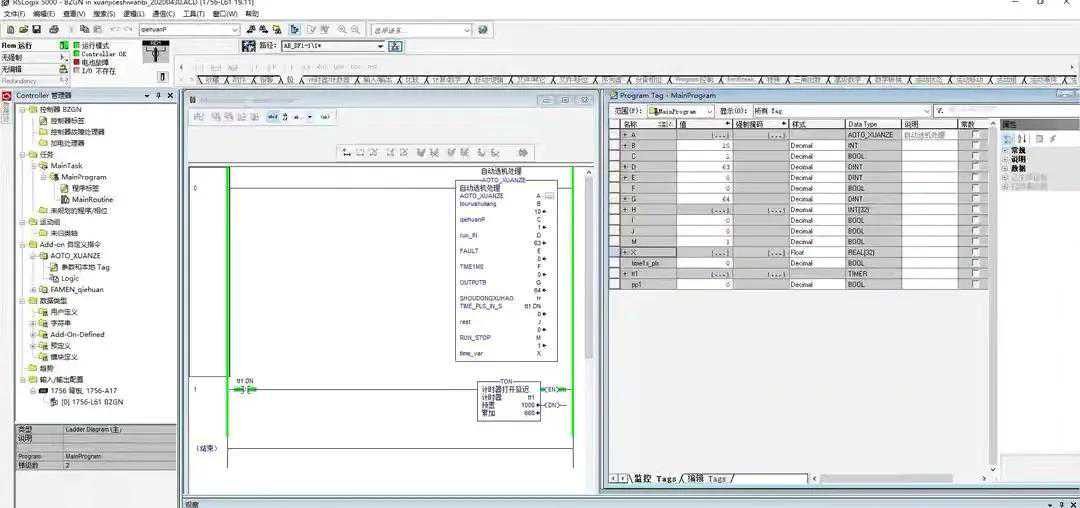Image resolution: width=1080 pixels, height=508 pixels.
Task: Click the alphabetical sort icon in properties pane
Action: (1023, 138)
